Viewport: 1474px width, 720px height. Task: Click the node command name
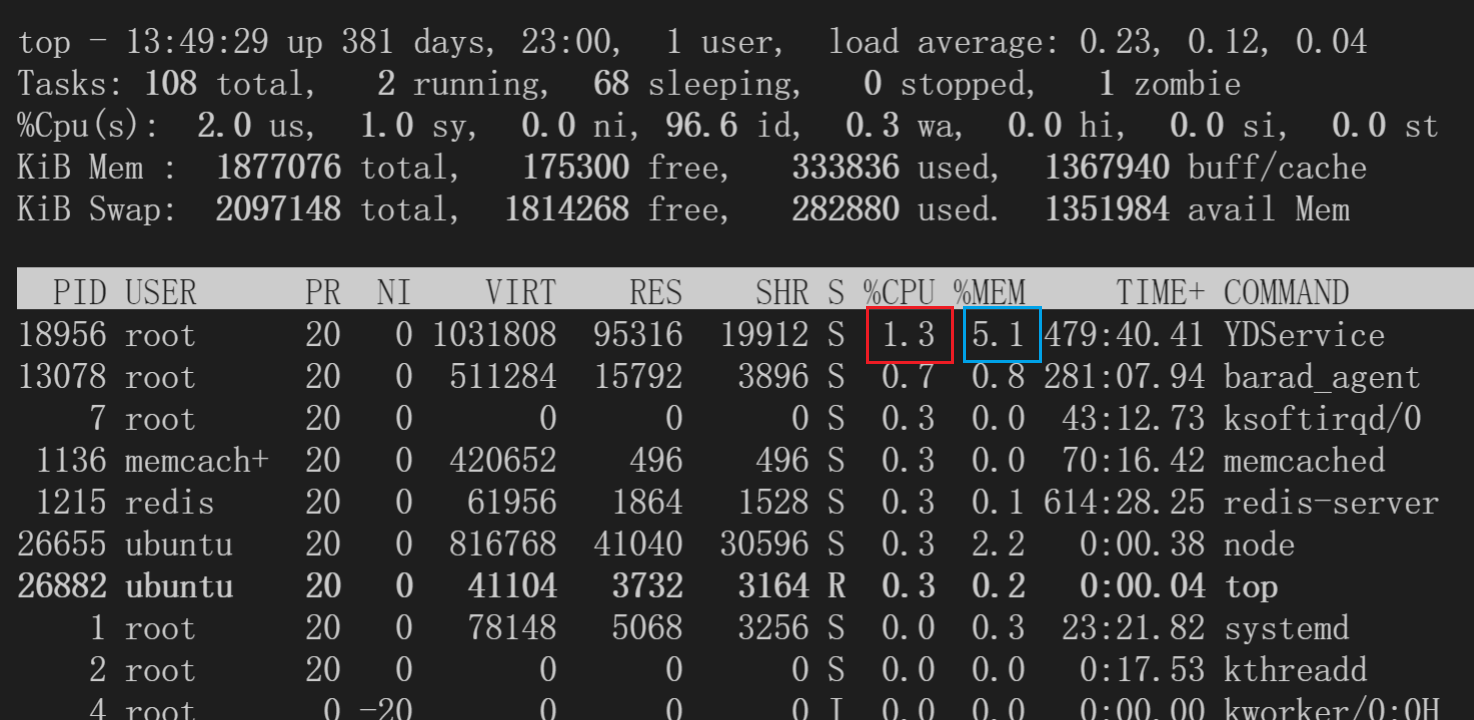pyautogui.click(x=1259, y=545)
